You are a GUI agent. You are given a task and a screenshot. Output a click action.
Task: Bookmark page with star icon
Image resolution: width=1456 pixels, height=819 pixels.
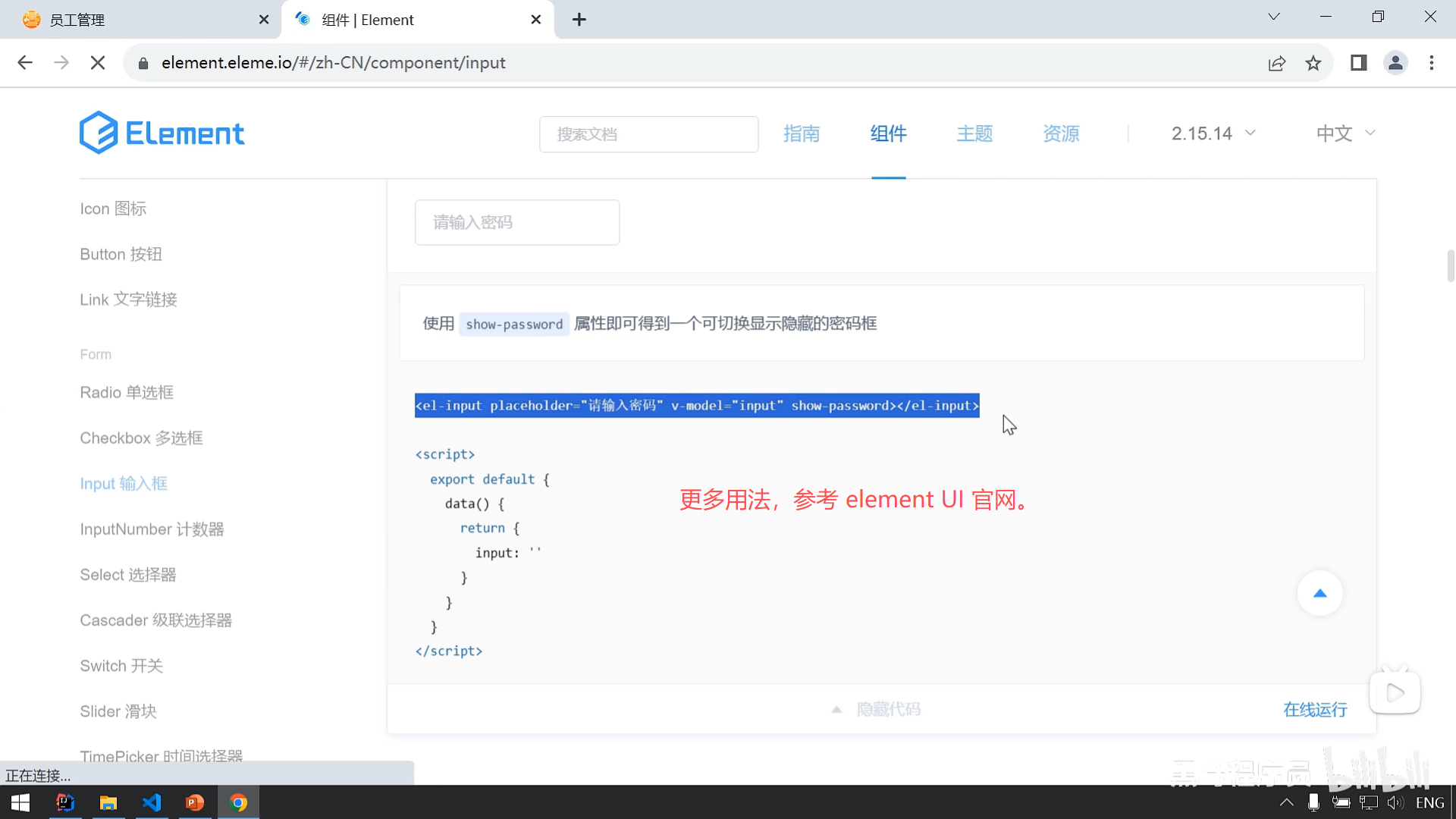[1313, 63]
